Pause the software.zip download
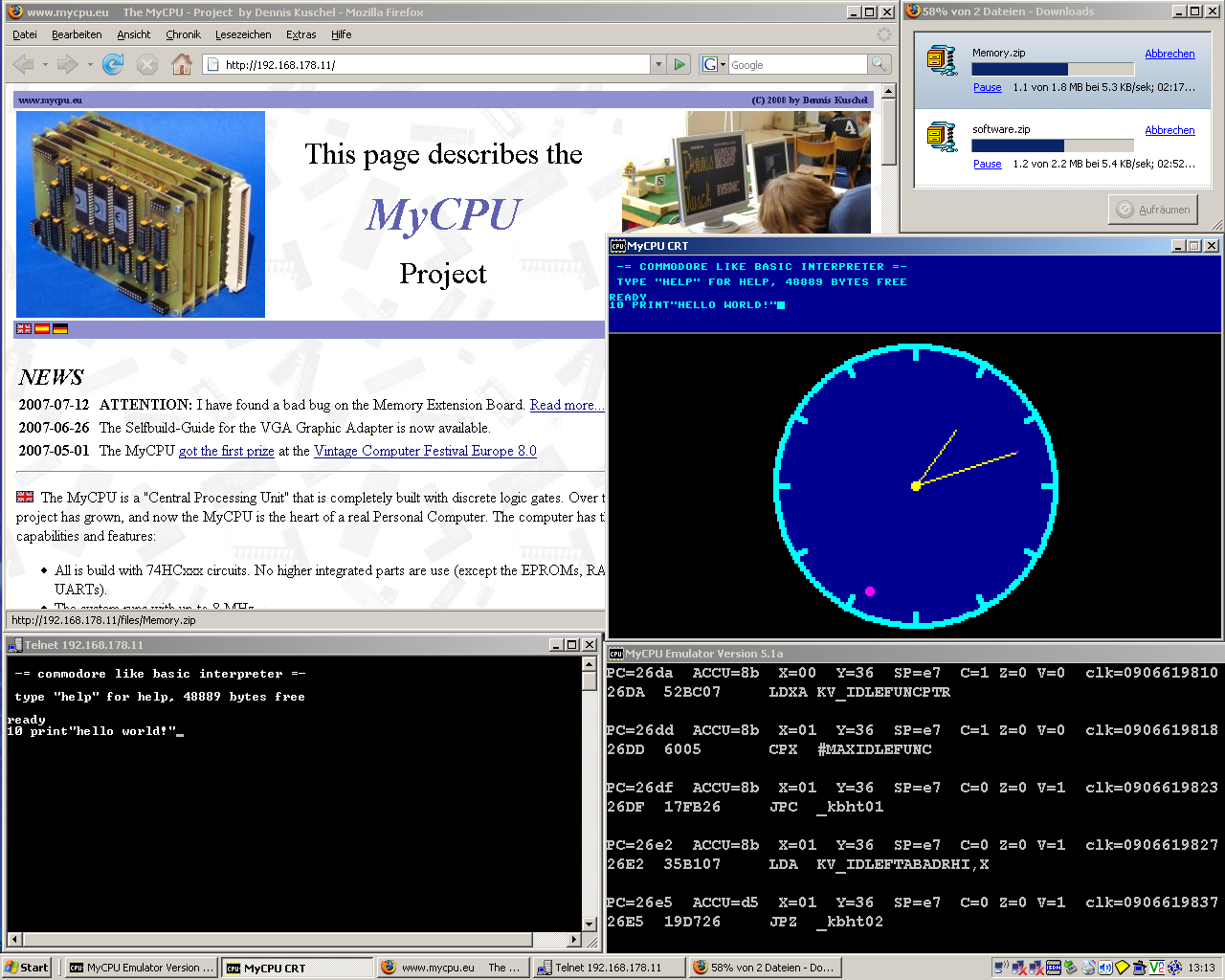This screenshot has width=1225, height=980. pos(987,164)
